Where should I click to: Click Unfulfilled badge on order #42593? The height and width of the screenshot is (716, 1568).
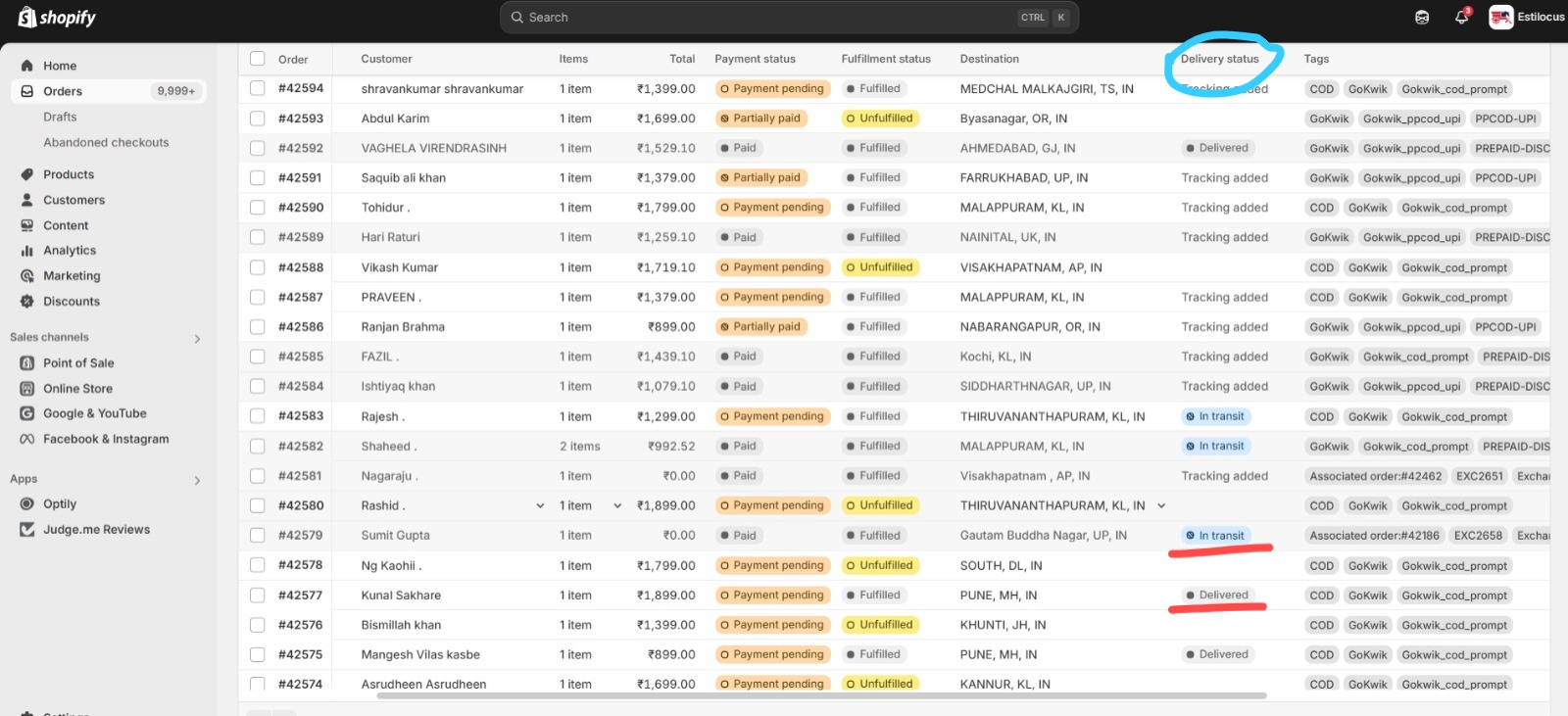[x=880, y=119]
